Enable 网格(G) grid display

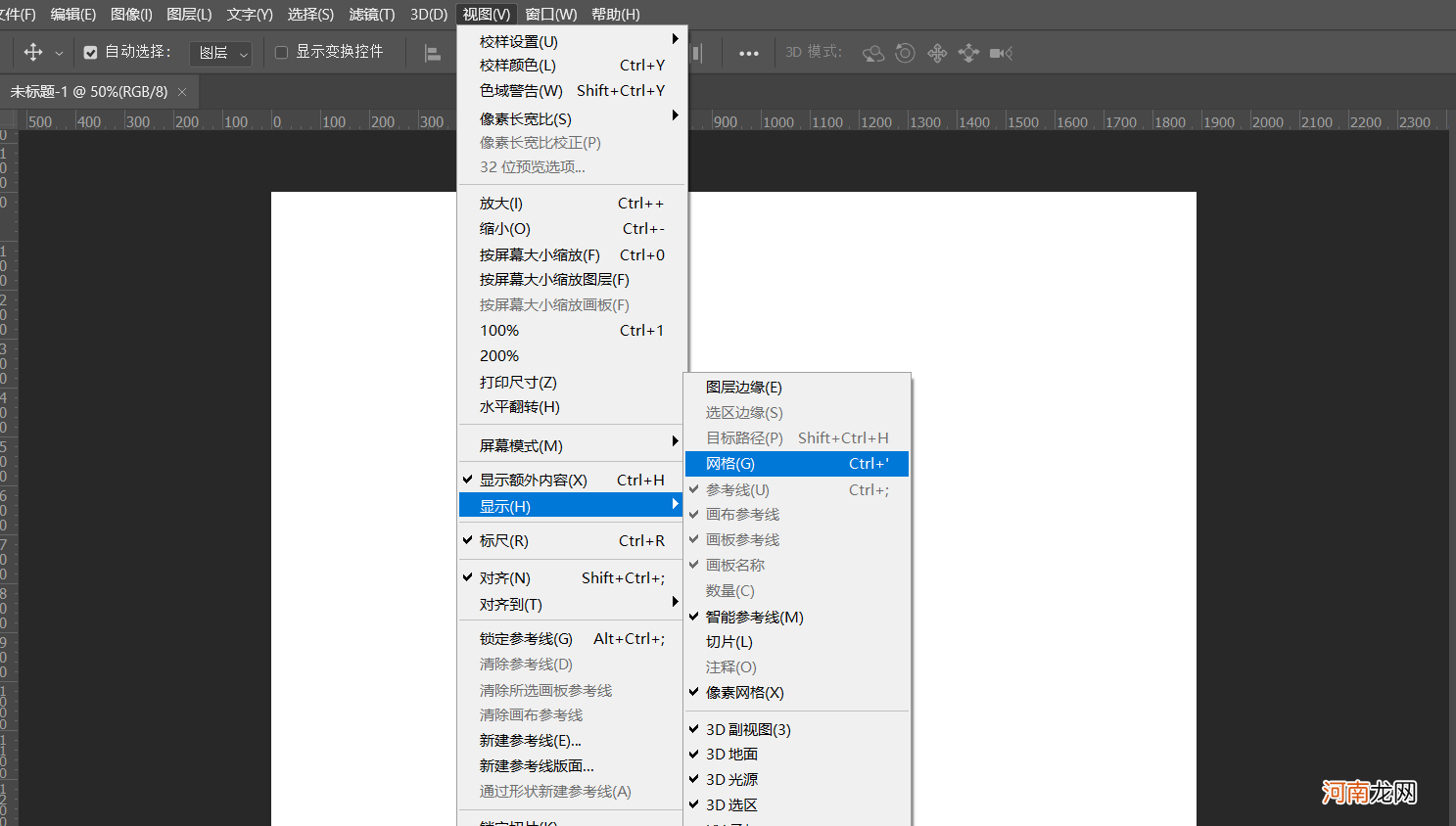(x=797, y=464)
